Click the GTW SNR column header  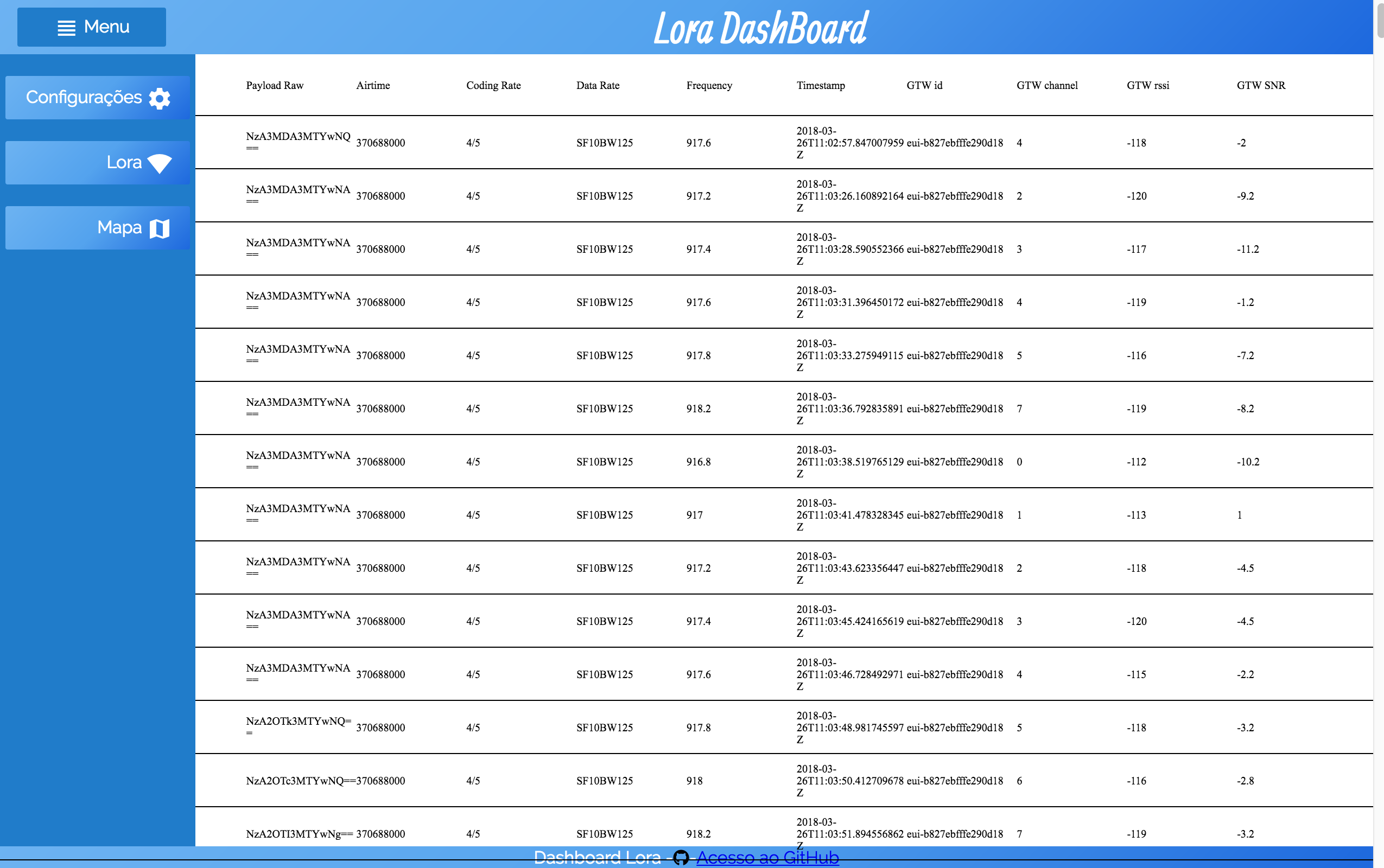tap(1261, 86)
